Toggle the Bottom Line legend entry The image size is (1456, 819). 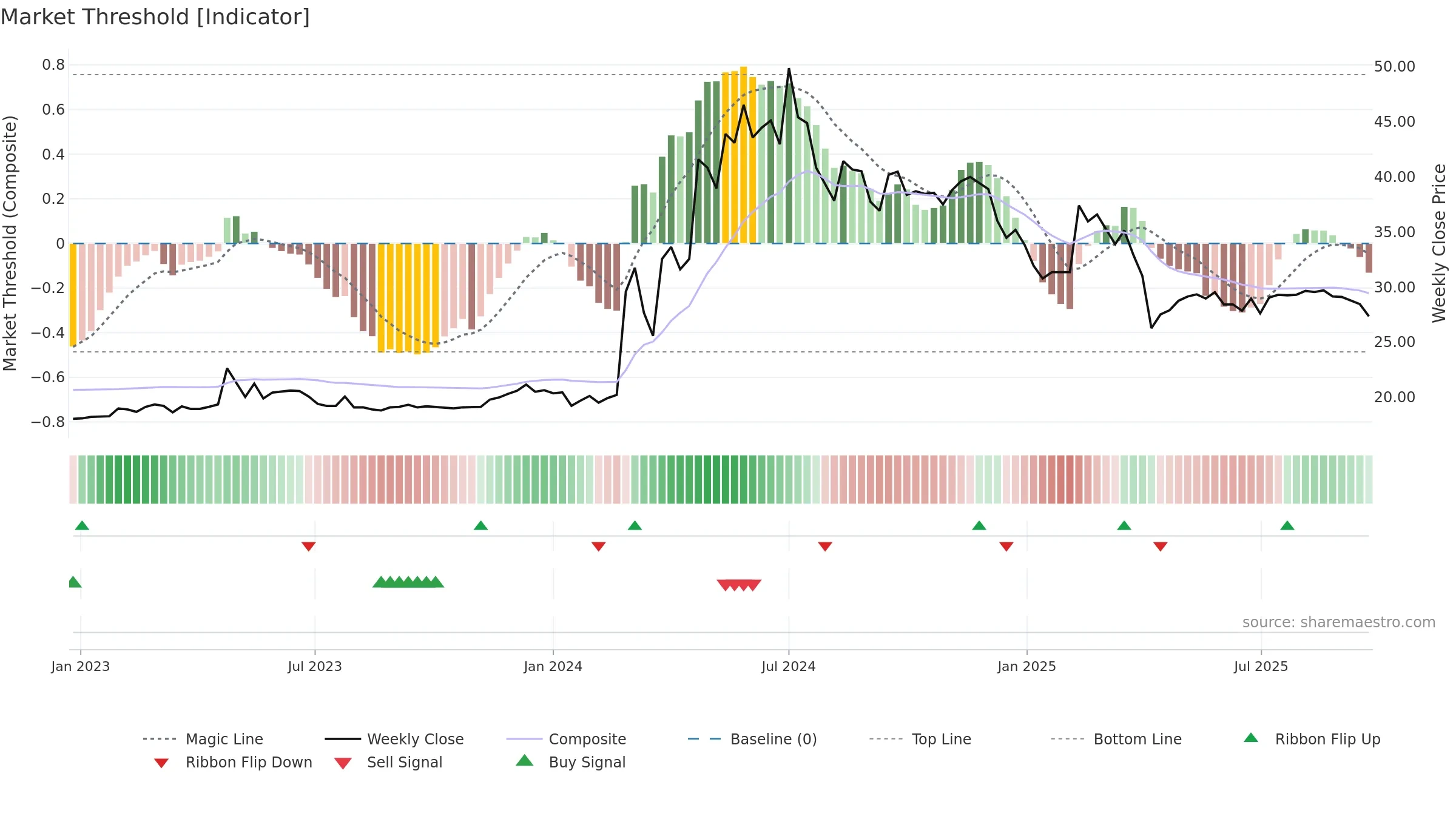[1116, 739]
